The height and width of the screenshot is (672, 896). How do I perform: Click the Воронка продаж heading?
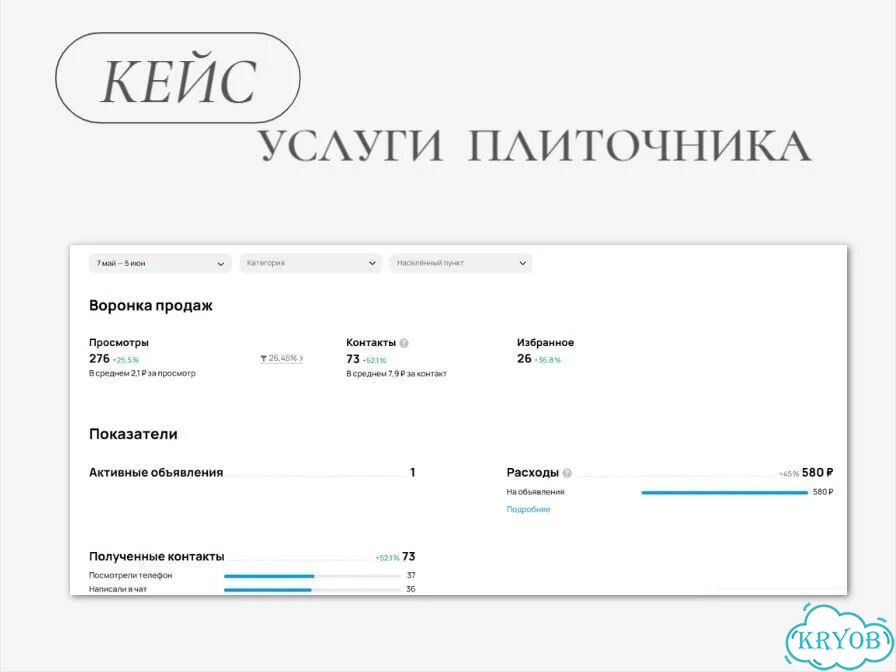click(151, 306)
